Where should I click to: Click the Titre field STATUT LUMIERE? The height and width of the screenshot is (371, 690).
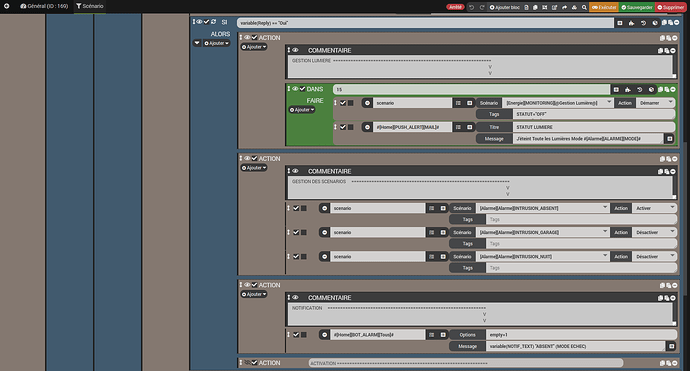click(594, 127)
